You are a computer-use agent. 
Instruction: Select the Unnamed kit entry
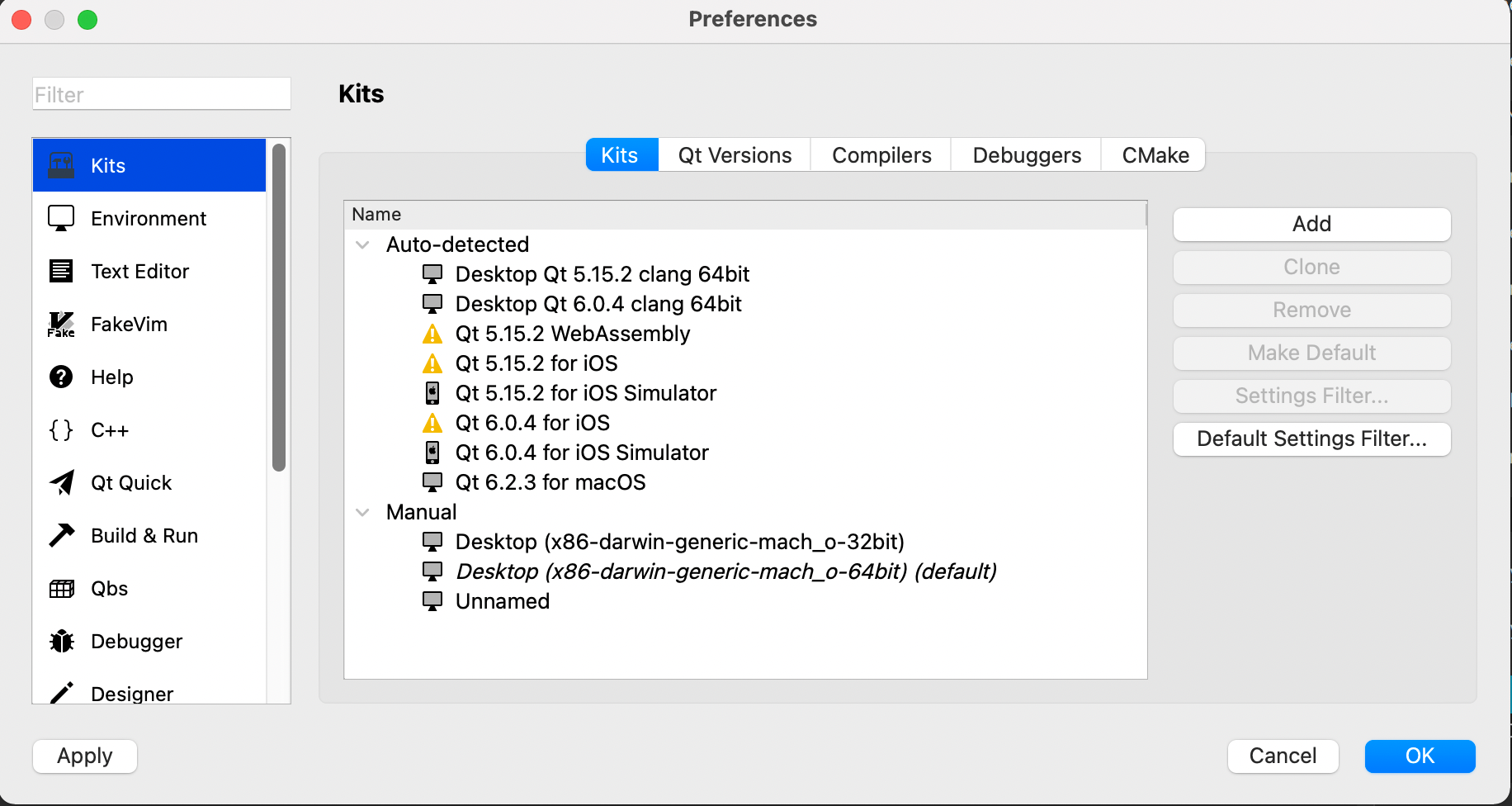502,601
